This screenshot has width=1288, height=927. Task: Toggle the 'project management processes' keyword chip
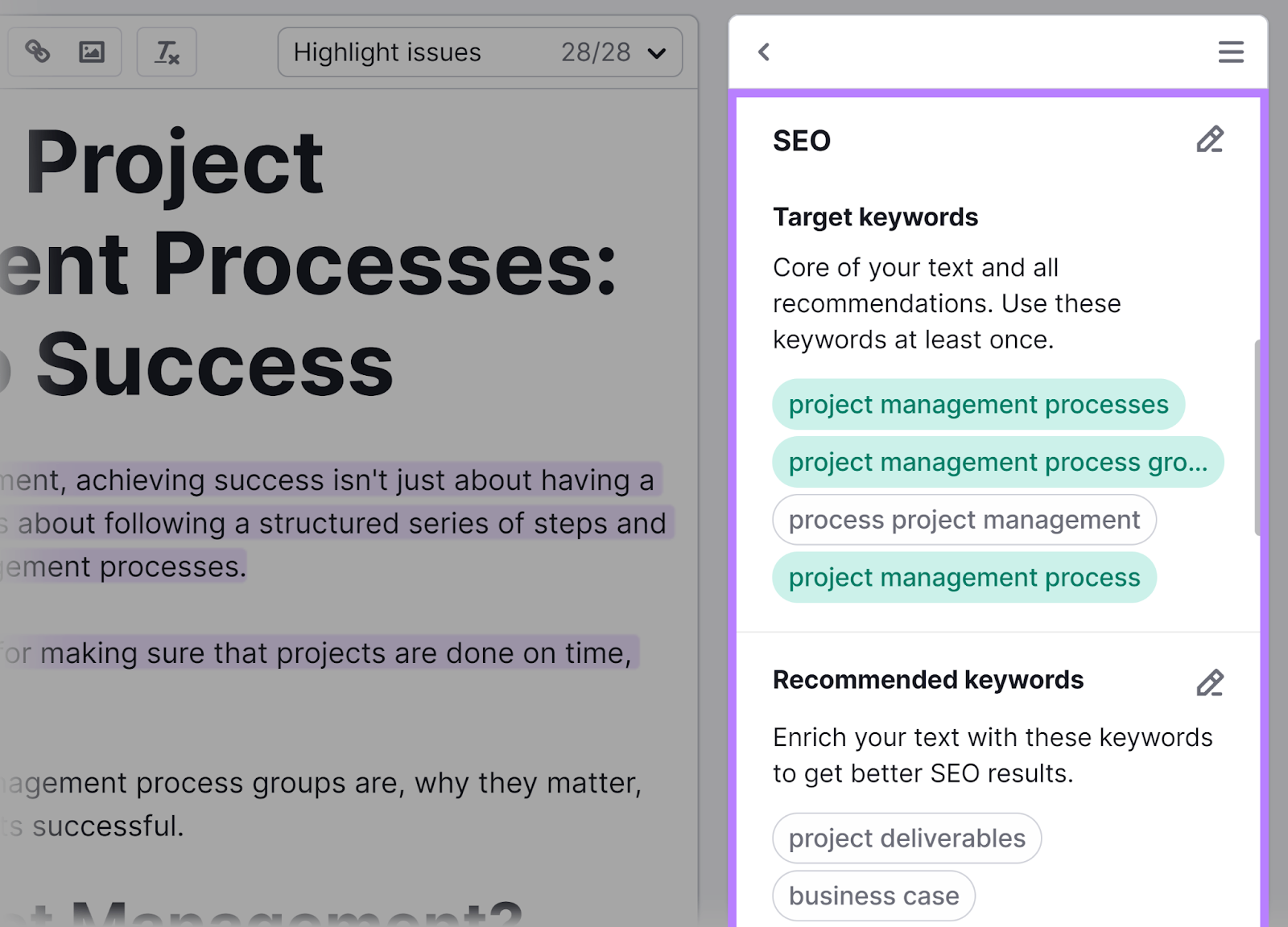(978, 404)
